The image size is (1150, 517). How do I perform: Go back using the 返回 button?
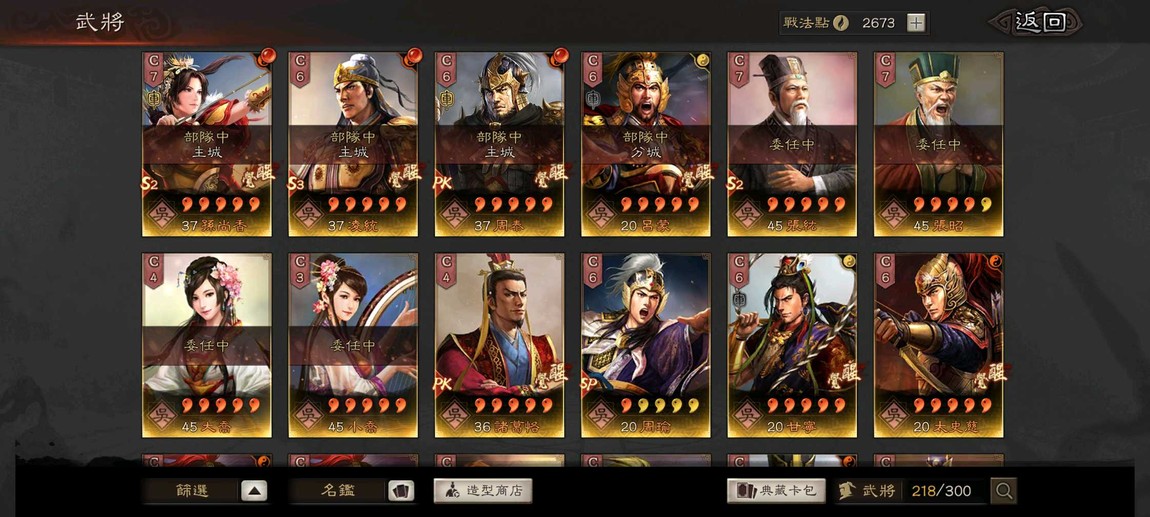(1039, 22)
